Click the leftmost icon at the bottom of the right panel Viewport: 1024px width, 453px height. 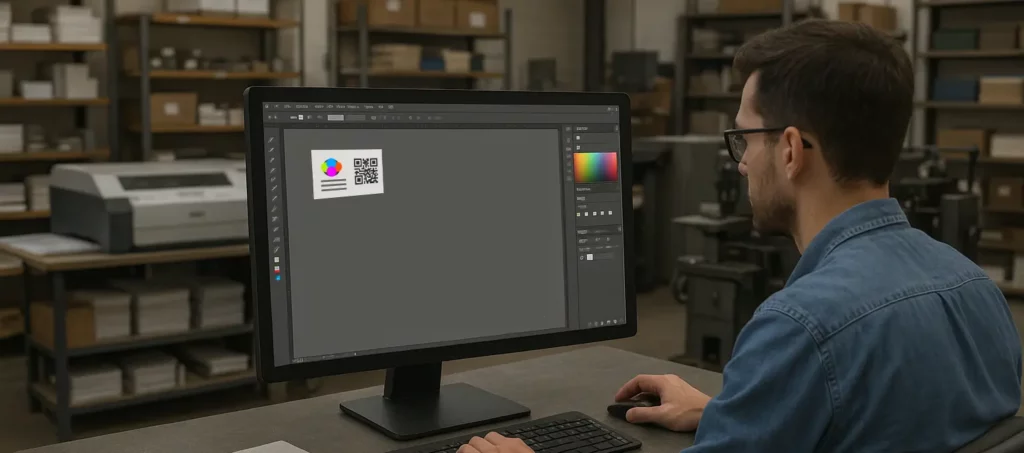pos(590,322)
